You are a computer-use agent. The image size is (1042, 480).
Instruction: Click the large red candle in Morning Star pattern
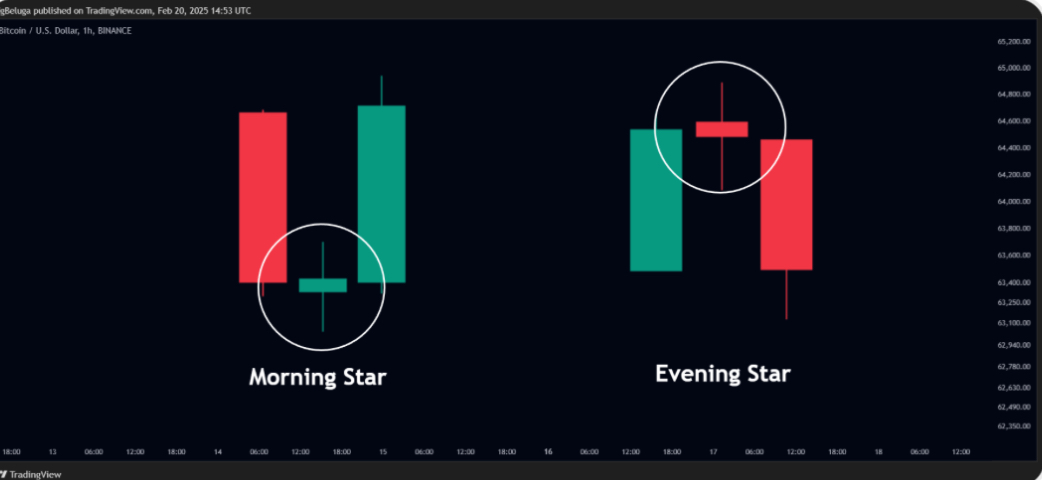[263, 197]
